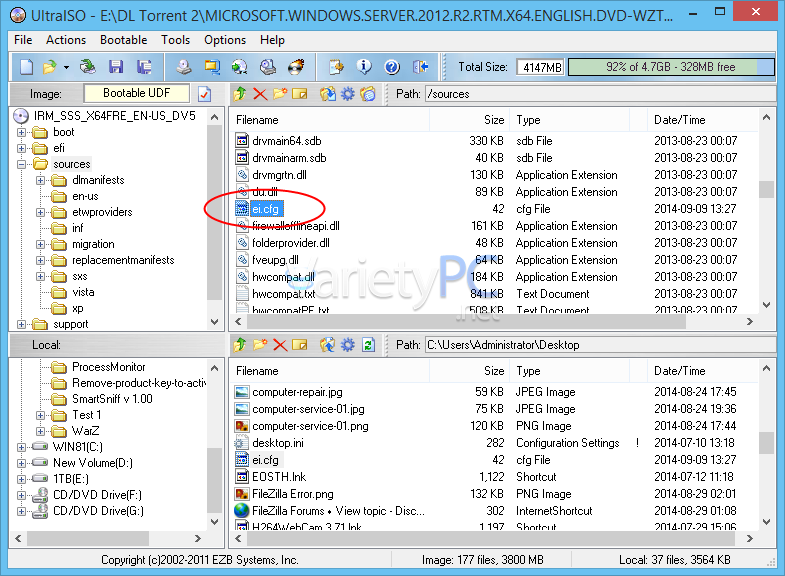Click the 92% of 4.7GB capacity bar
The width and height of the screenshot is (785, 576).
coord(670,67)
